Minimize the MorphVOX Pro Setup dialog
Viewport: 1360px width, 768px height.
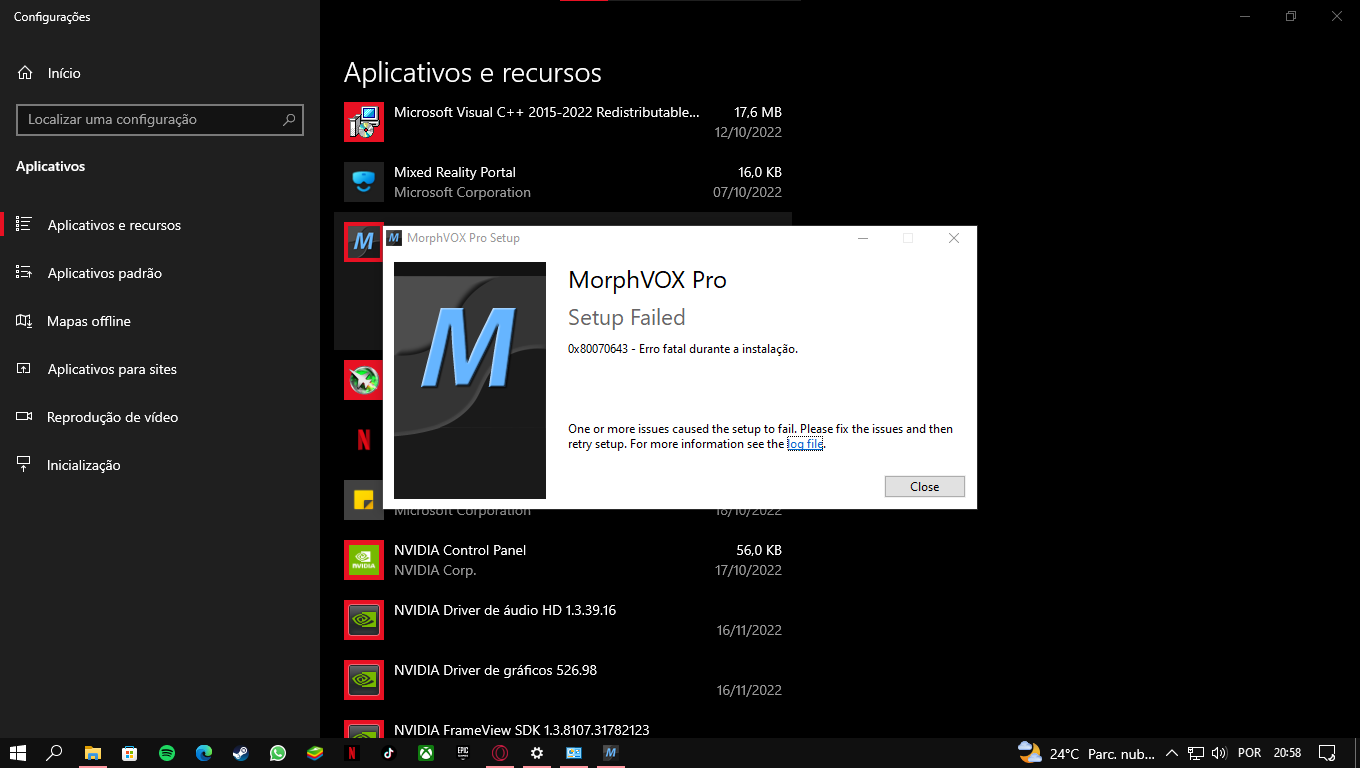[x=863, y=238]
